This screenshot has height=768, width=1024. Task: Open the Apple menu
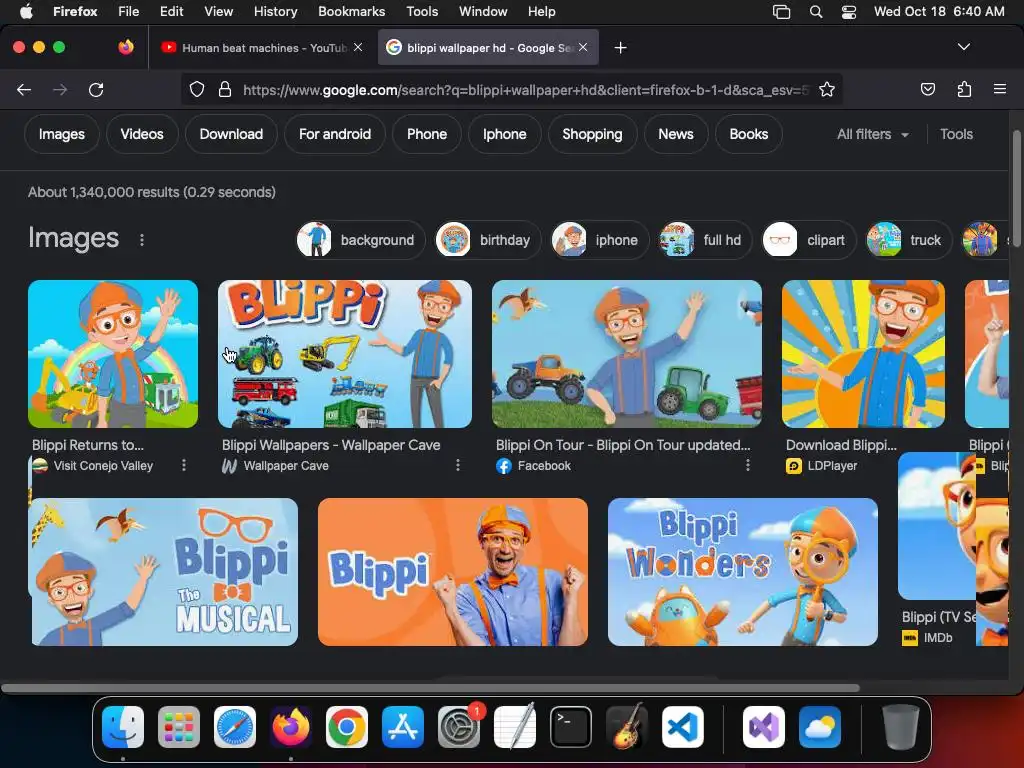pyautogui.click(x=26, y=11)
